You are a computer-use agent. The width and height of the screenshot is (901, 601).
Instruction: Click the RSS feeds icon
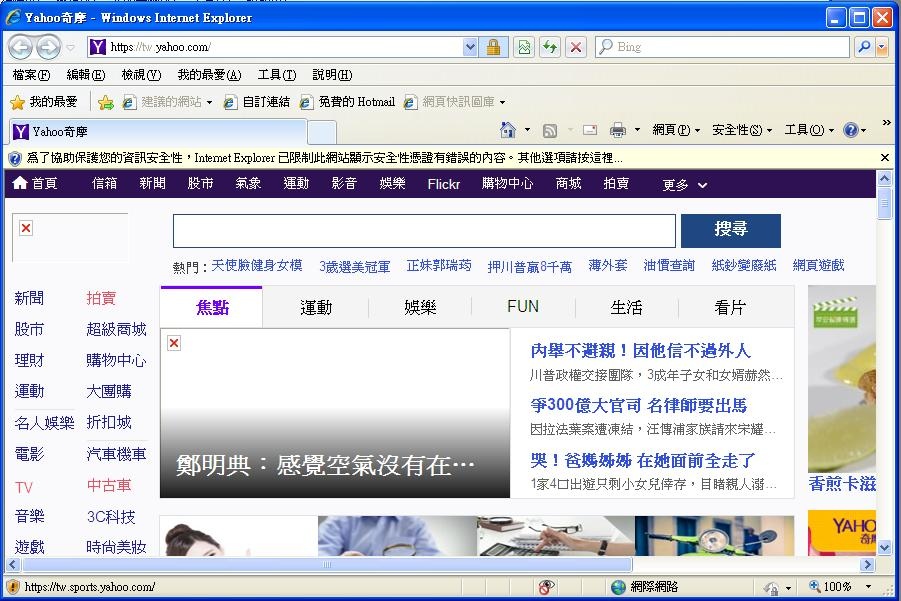[x=550, y=131]
